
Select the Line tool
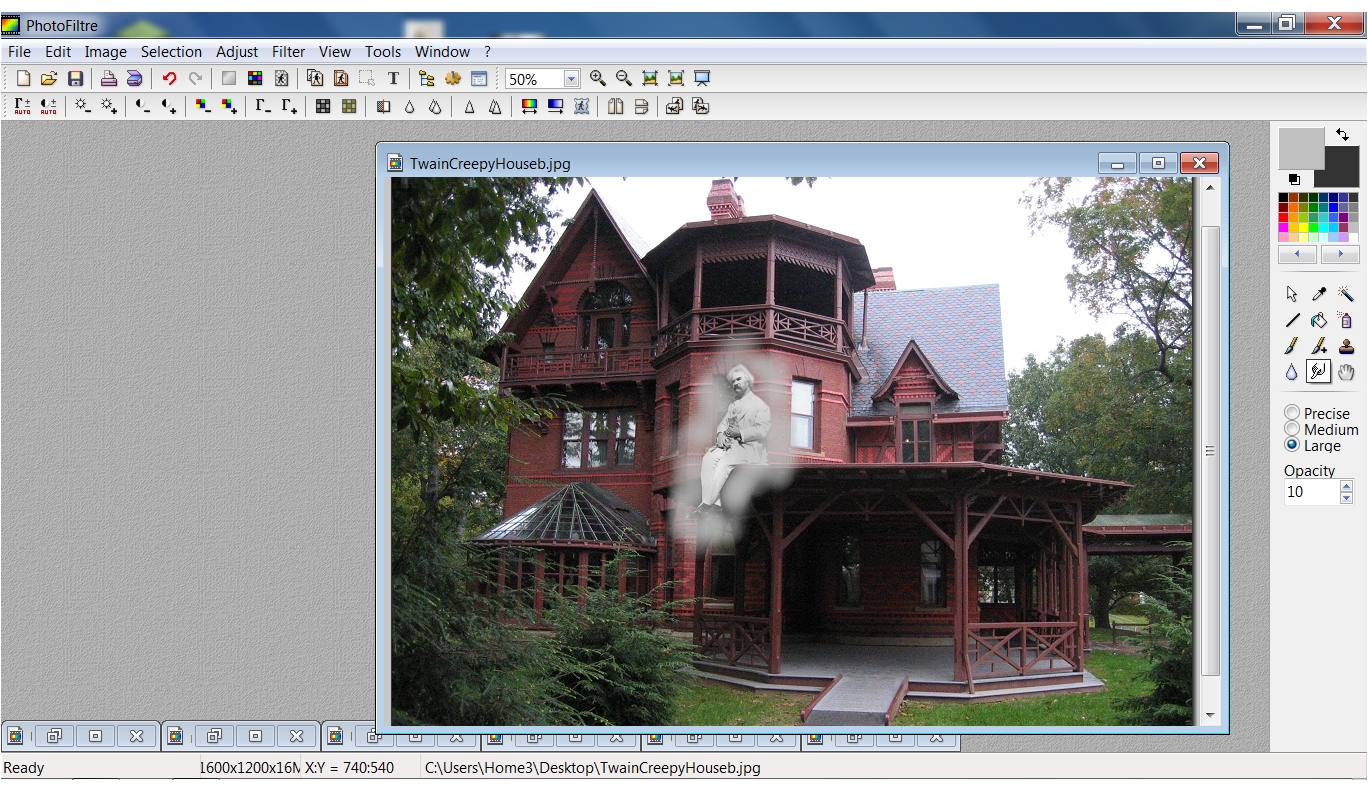point(1292,321)
